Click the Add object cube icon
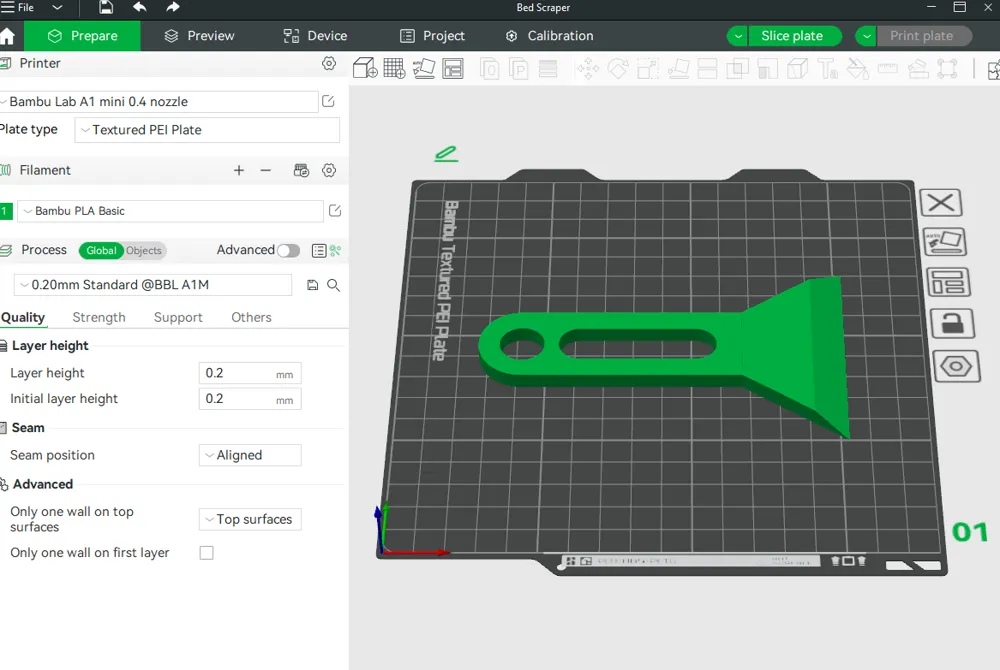The width and height of the screenshot is (1000, 670). click(x=365, y=68)
